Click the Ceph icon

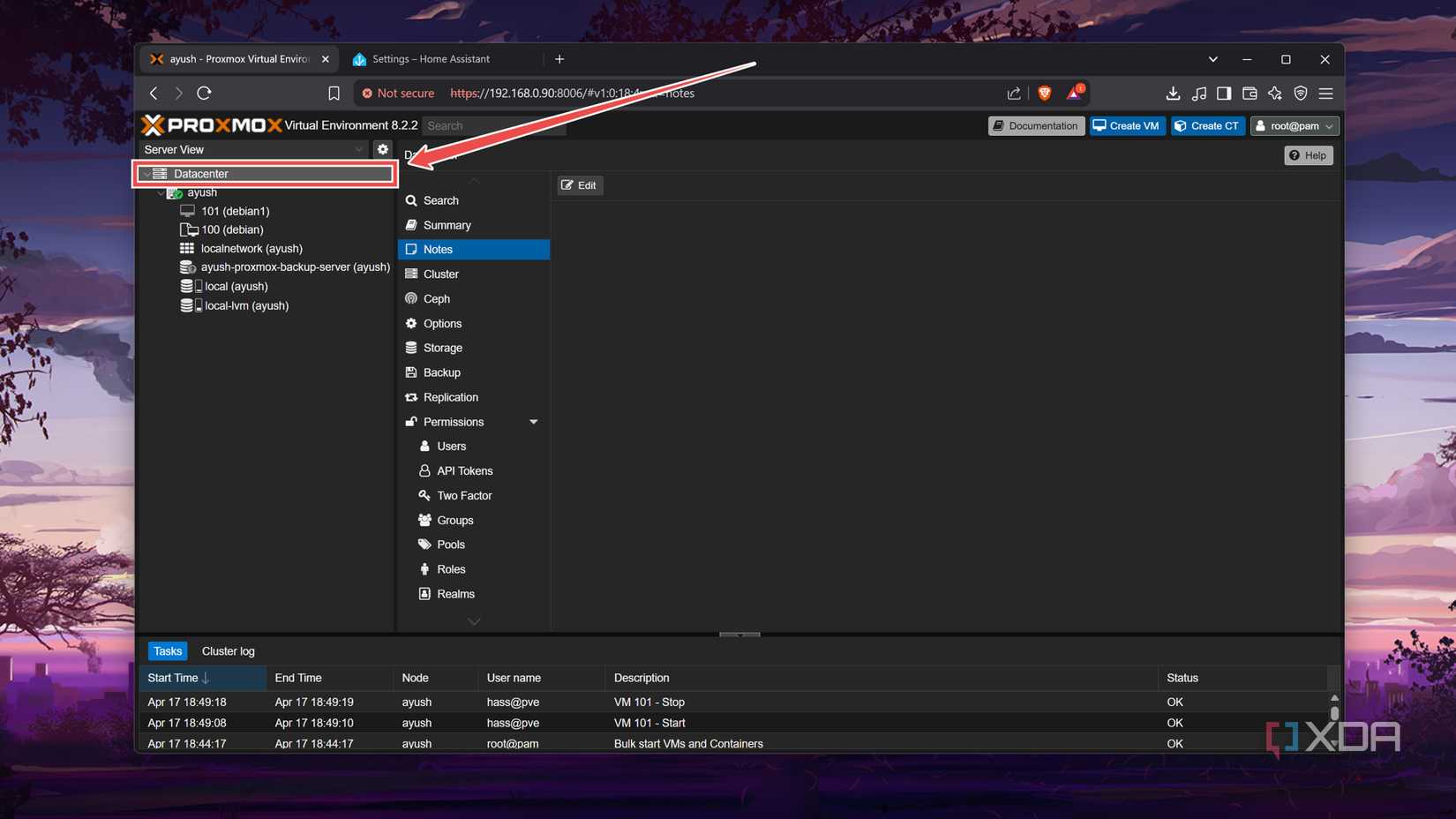[x=411, y=298]
